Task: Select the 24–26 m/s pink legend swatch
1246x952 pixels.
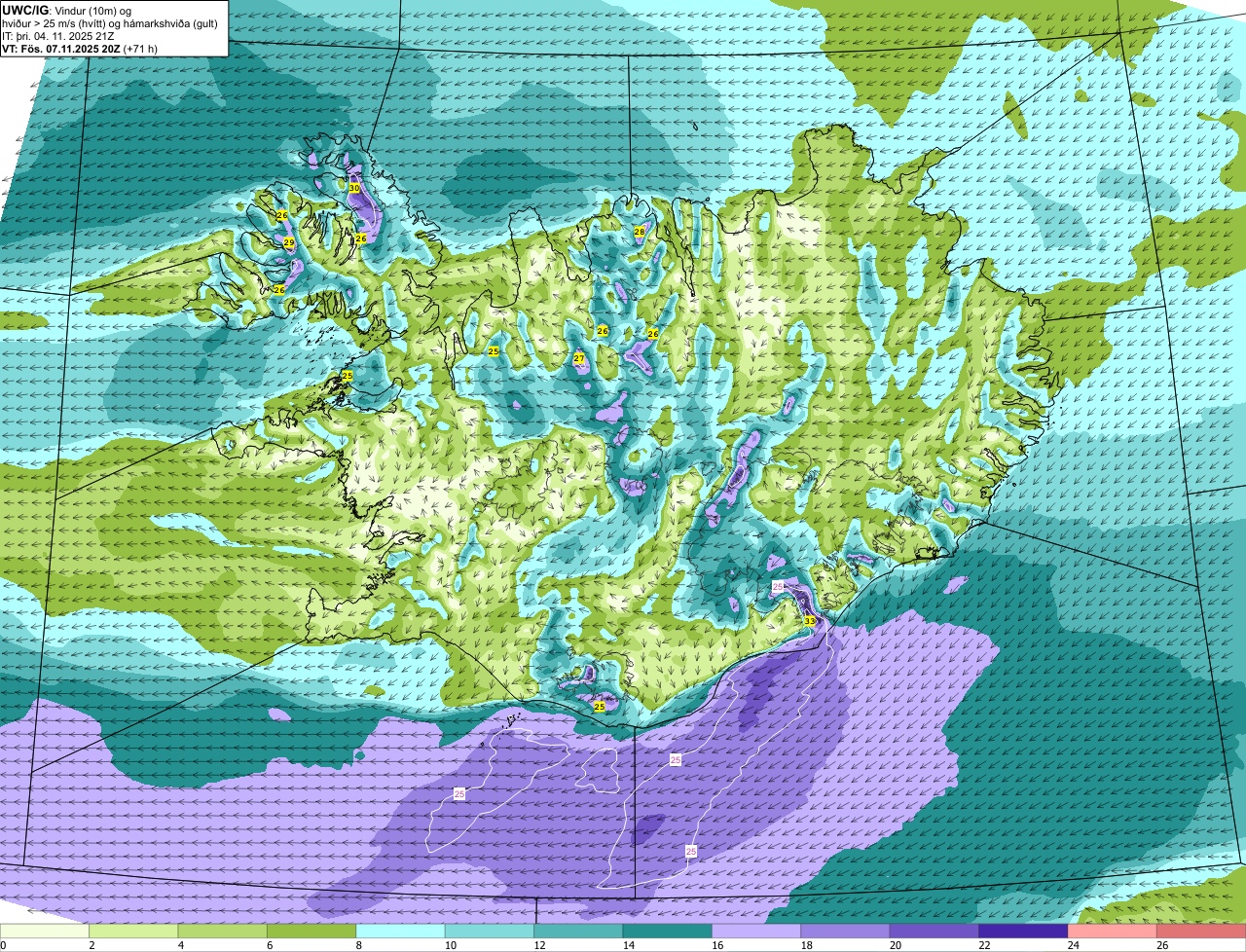Action: [1113, 931]
